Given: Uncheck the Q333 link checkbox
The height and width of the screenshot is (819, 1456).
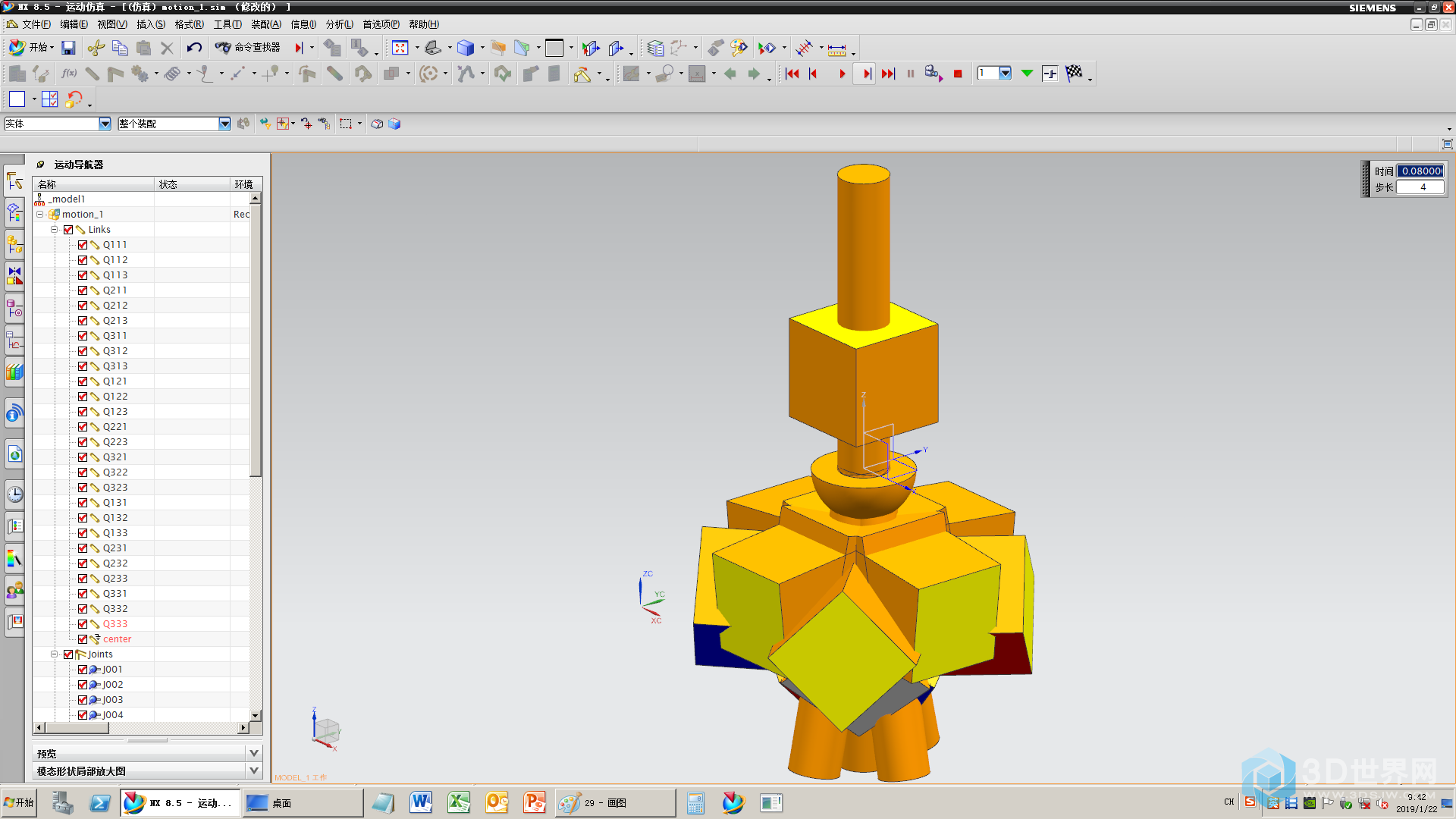Looking at the screenshot, I should tap(83, 624).
